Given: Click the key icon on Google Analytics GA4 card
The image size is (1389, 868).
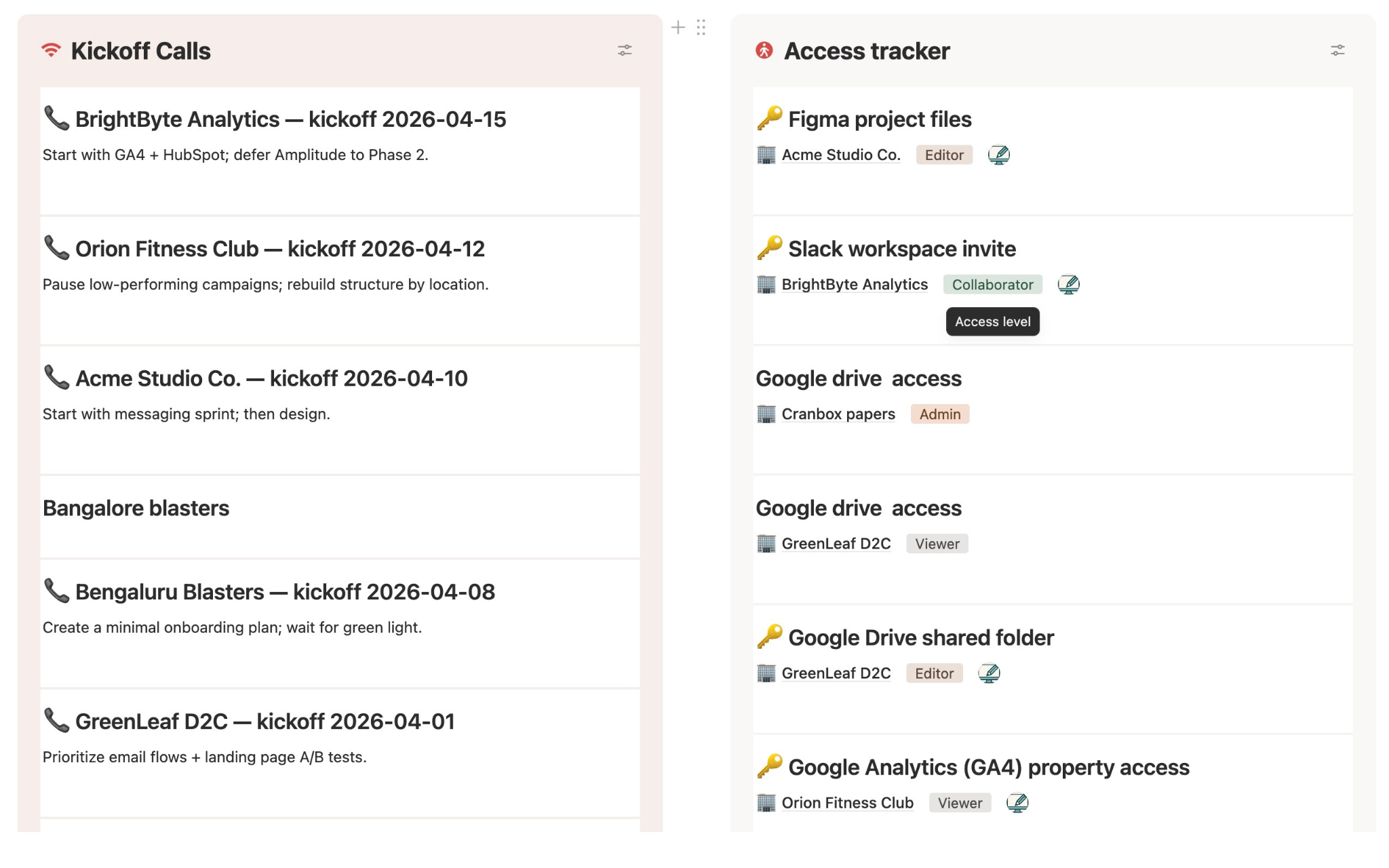Looking at the screenshot, I should (x=769, y=766).
